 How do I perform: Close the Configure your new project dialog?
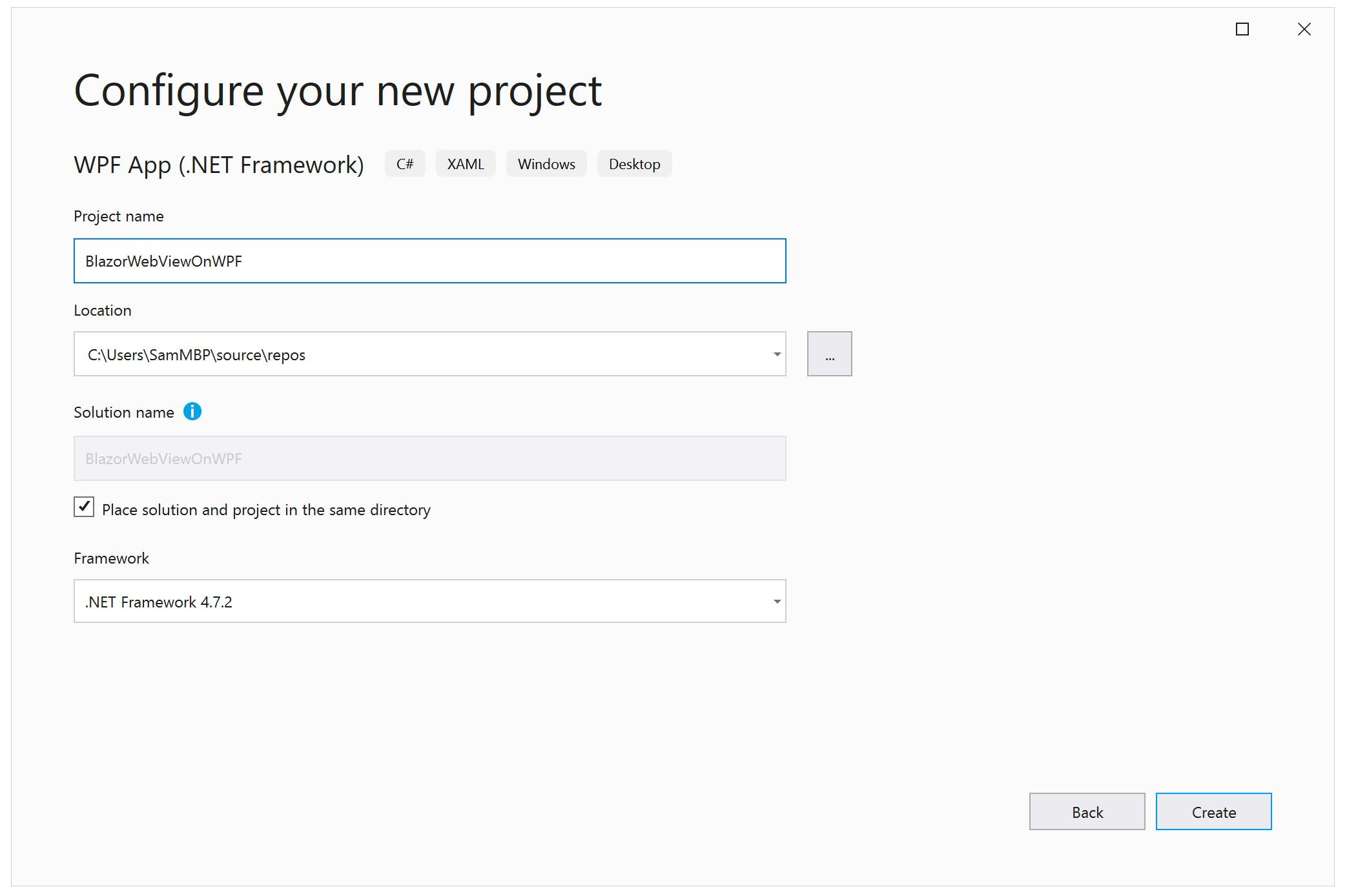tap(1304, 29)
